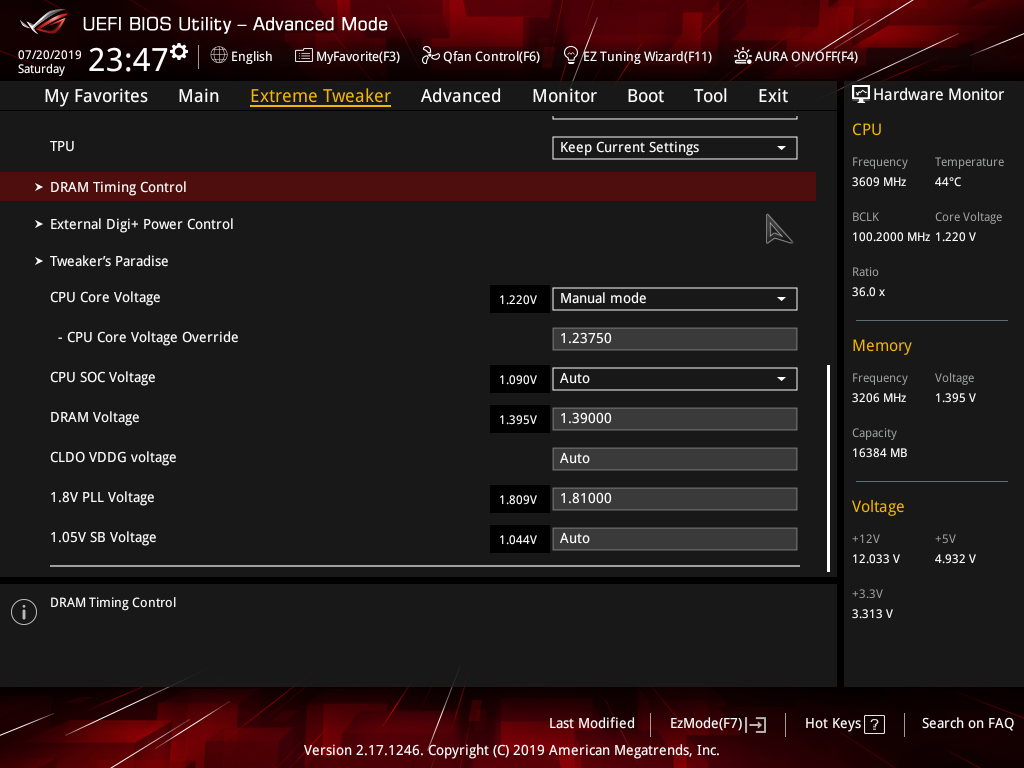Click Memory frequency 3206 MHz value

click(879, 398)
